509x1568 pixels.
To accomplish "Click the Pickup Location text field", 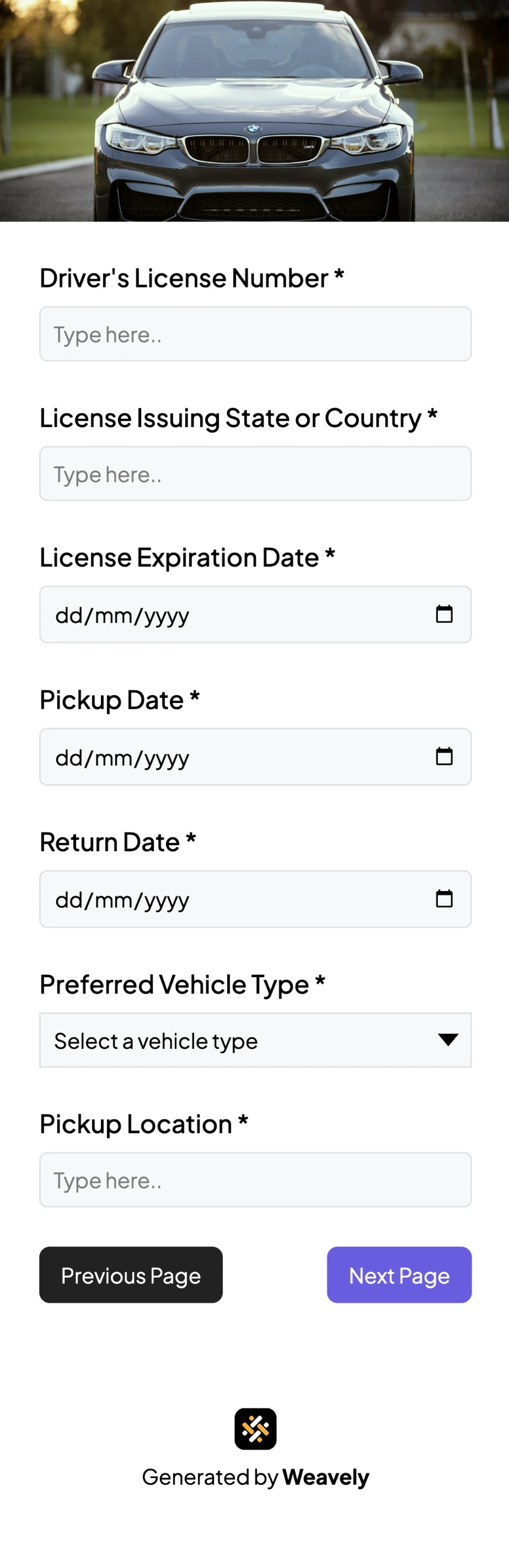I will [x=255, y=1180].
